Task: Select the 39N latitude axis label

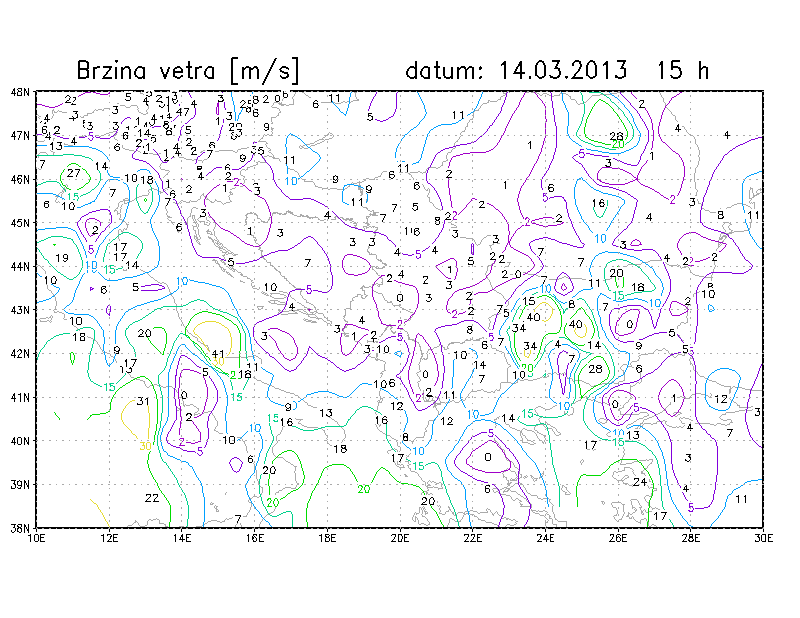Action: 20,484
